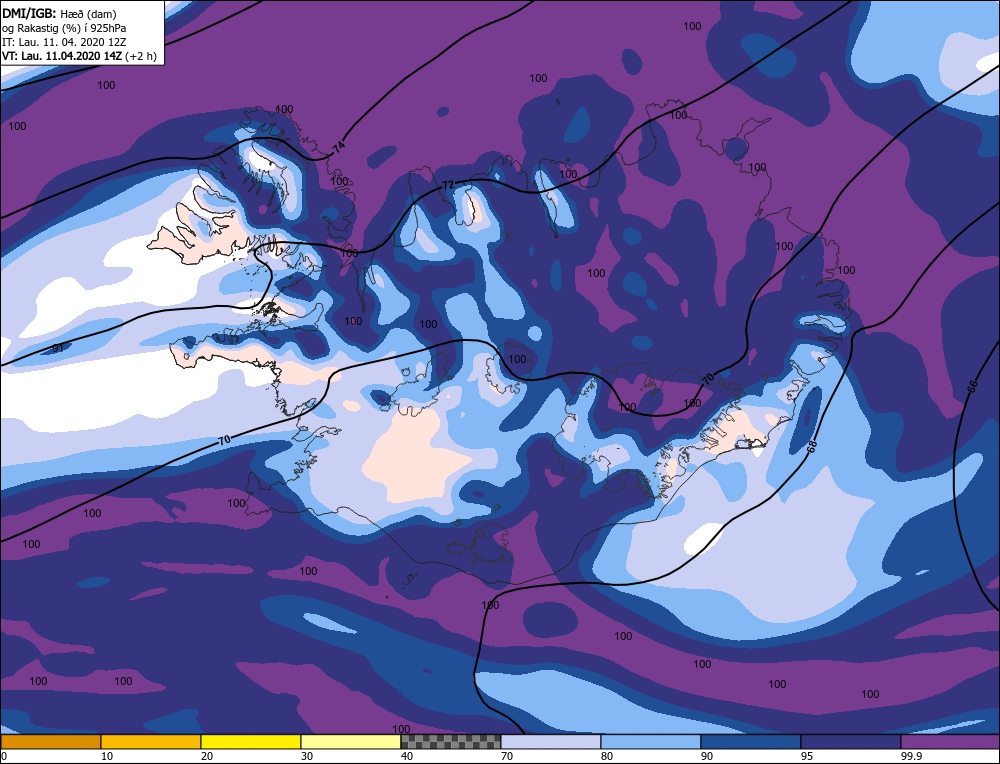Click the orange 10–20 legend swatch
The height and width of the screenshot is (764, 1000).
click(x=151, y=742)
